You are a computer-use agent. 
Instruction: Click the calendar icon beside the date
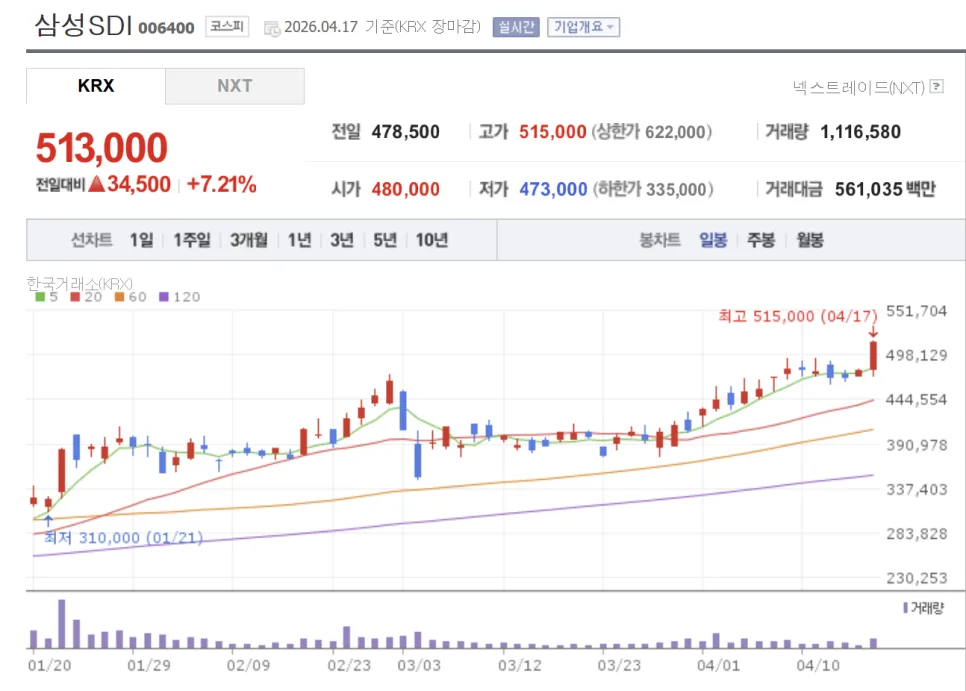tap(272, 28)
